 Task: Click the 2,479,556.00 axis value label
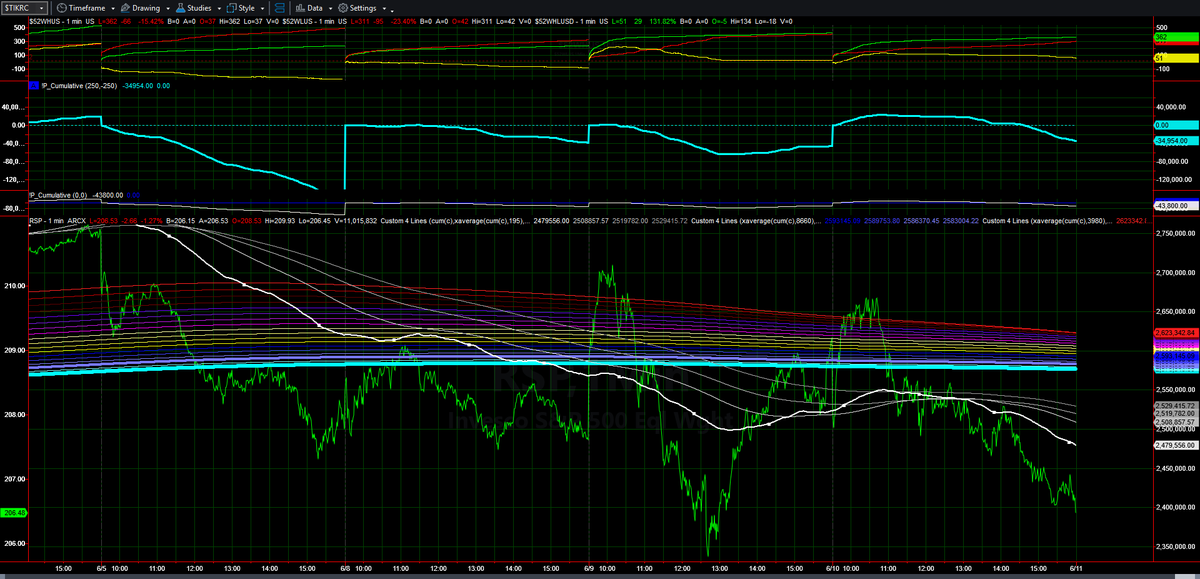click(x=1175, y=445)
